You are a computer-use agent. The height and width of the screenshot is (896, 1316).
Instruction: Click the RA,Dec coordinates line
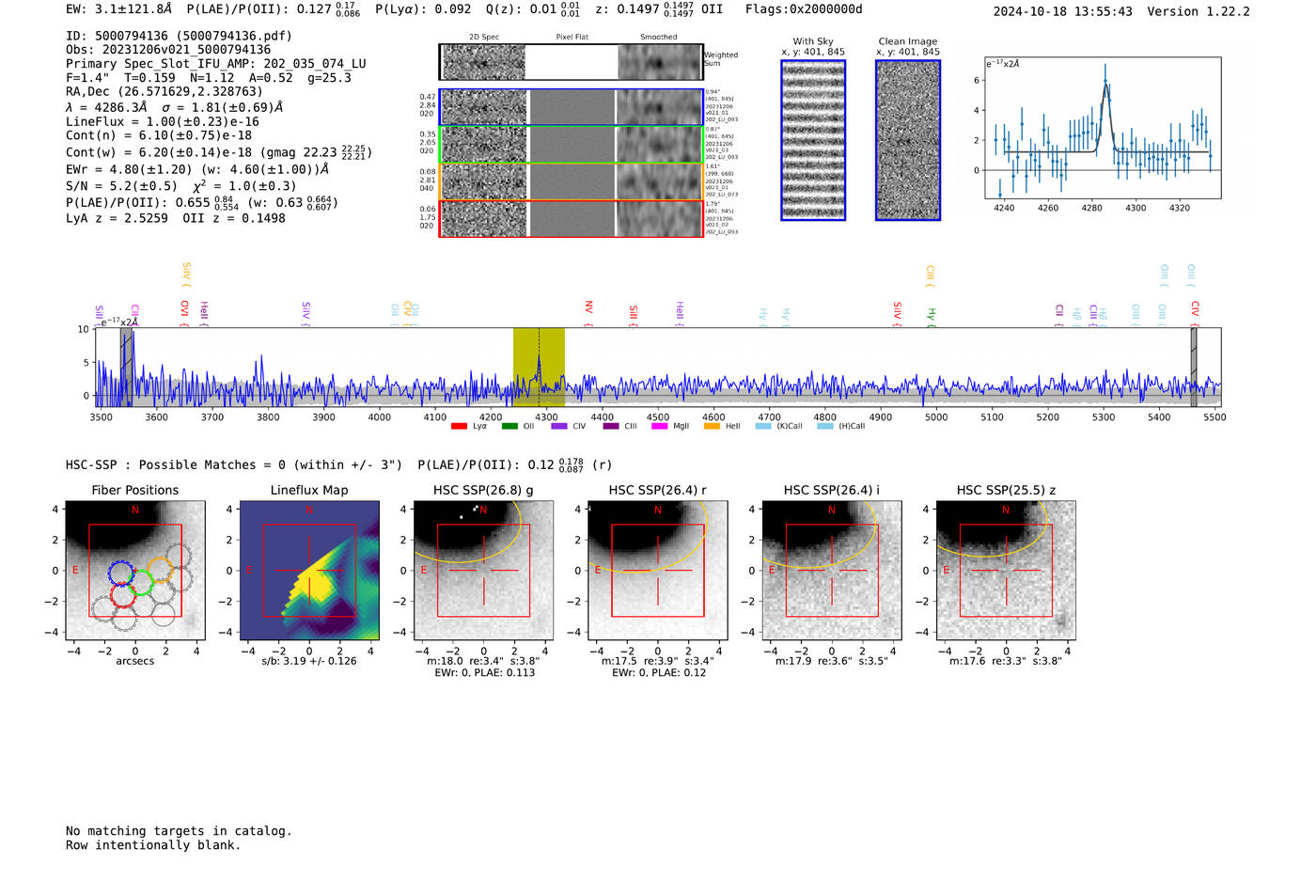[x=164, y=91]
